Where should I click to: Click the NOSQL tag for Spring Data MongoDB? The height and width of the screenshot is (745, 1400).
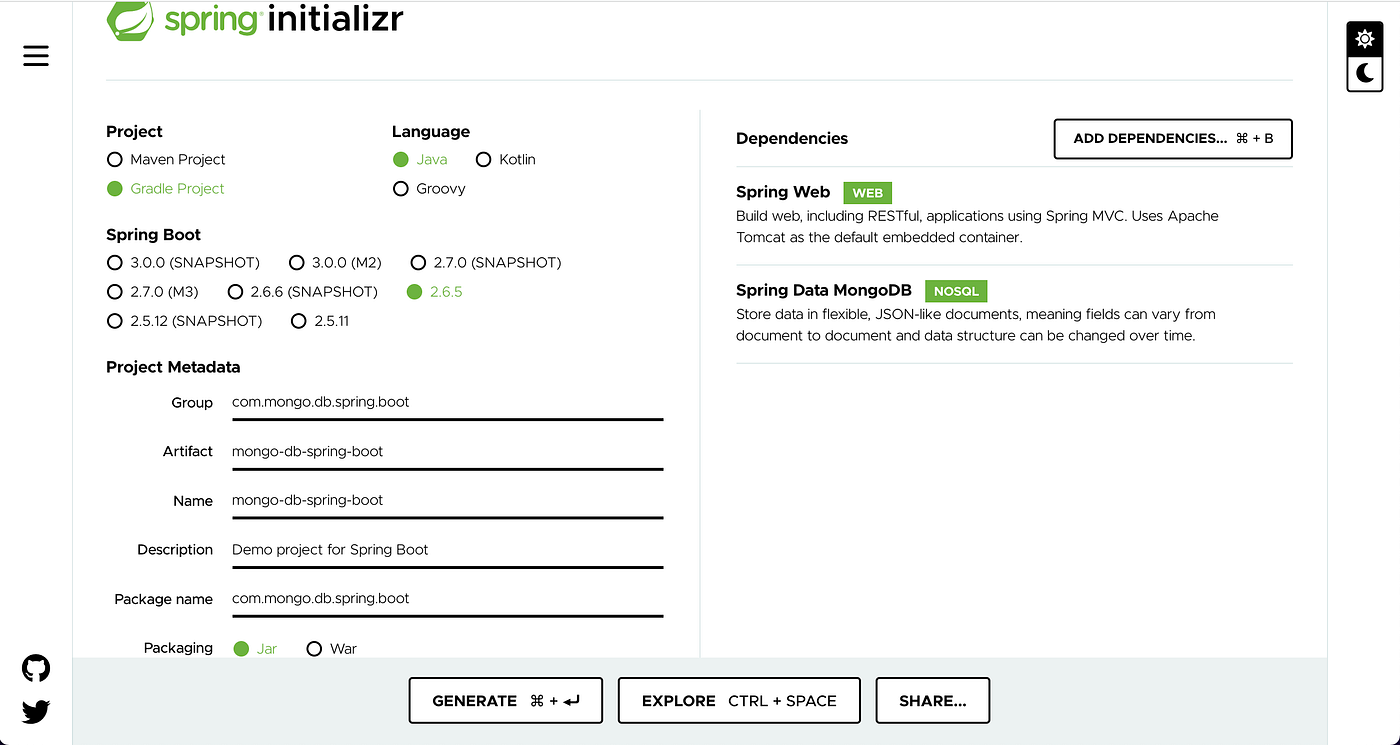(955, 291)
